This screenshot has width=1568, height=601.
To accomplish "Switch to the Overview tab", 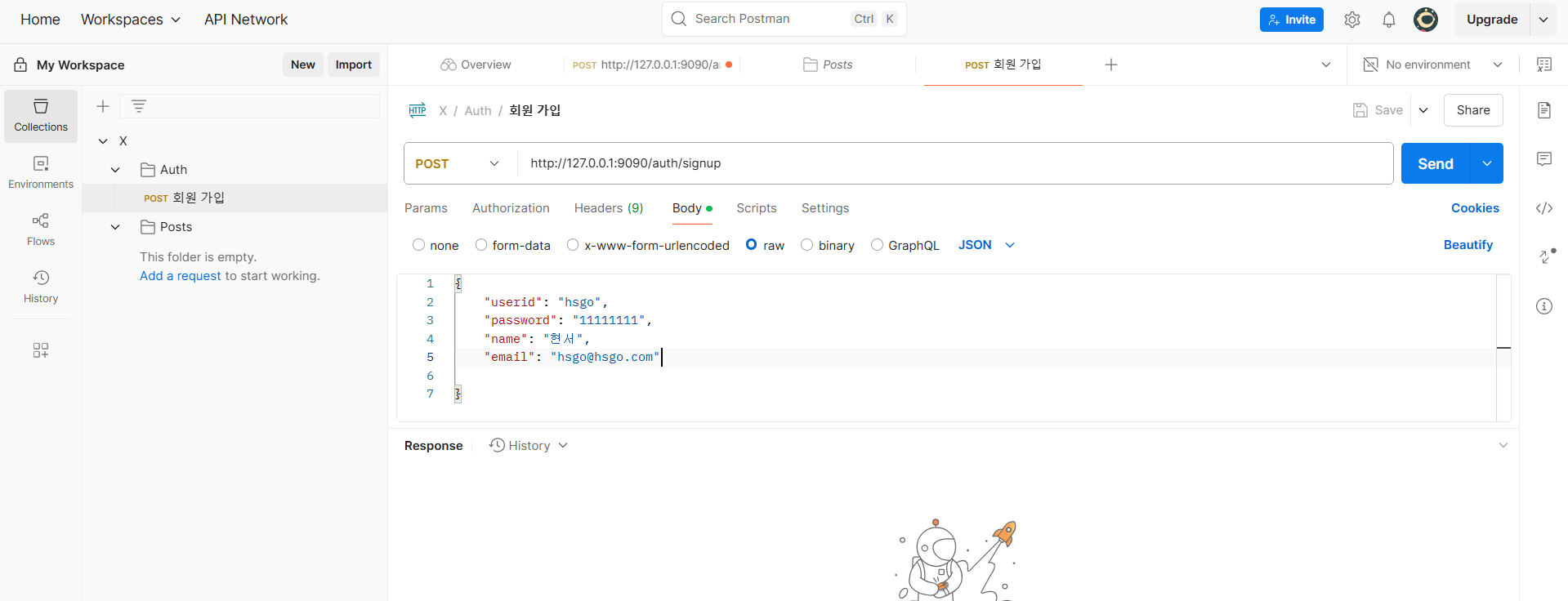I will (x=476, y=65).
